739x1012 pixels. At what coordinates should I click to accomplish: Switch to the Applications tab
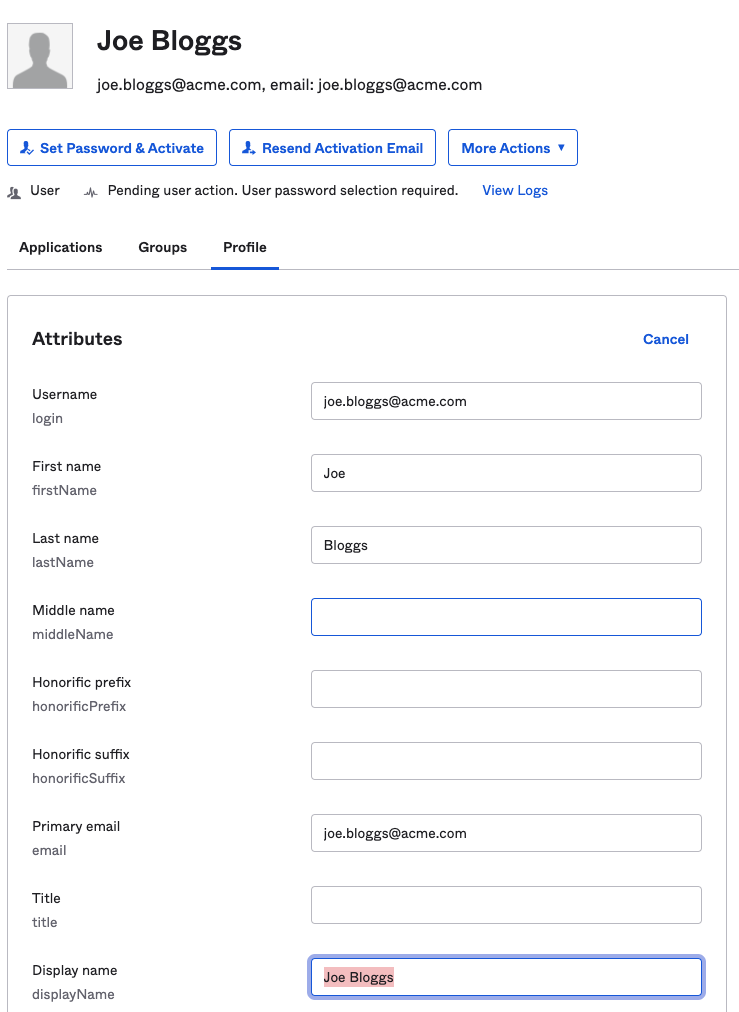click(61, 247)
